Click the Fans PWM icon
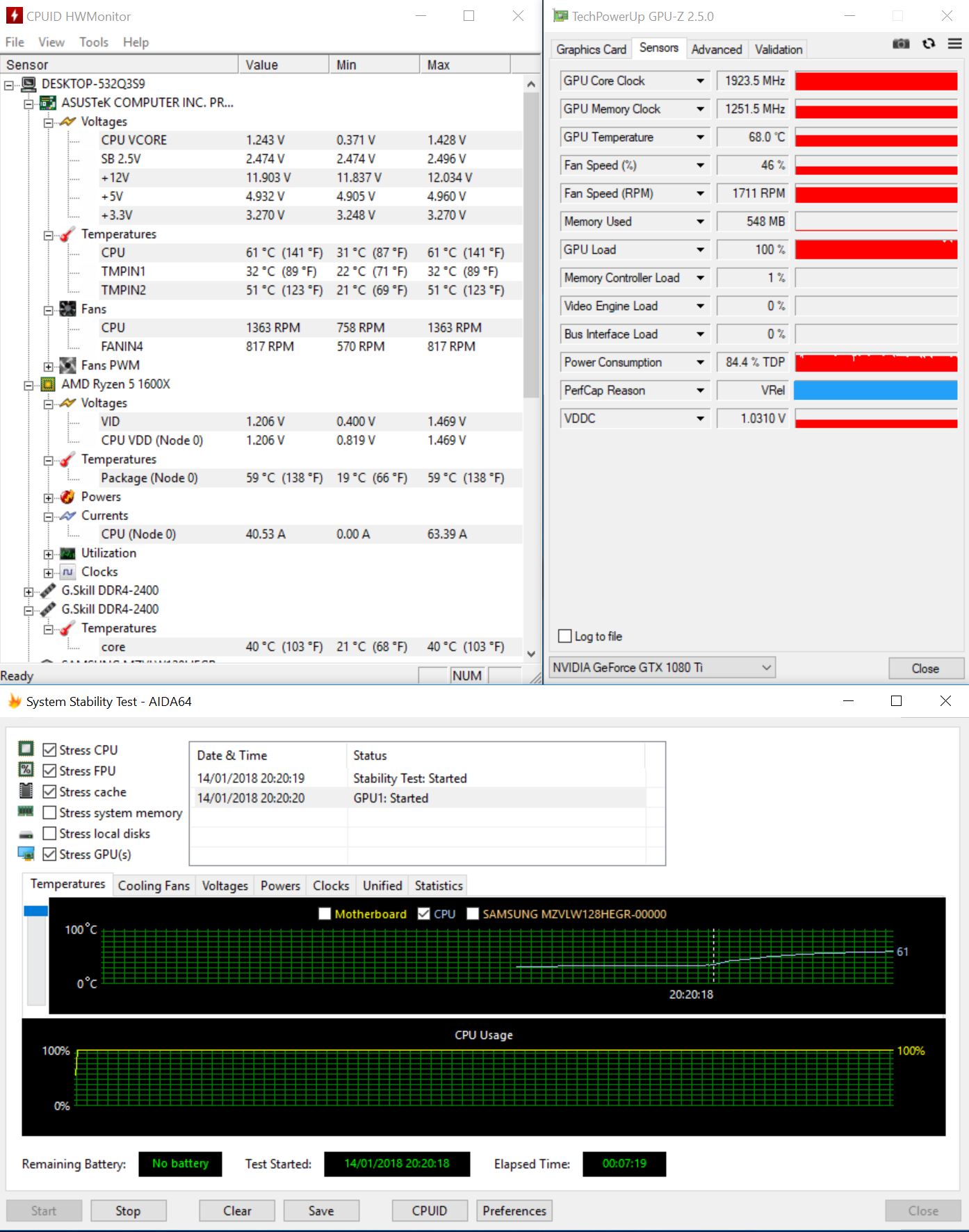Screen dimensions: 969x1232 pyautogui.click(x=68, y=366)
